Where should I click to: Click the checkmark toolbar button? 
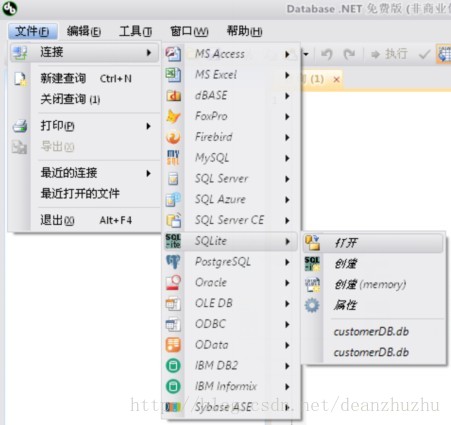click(424, 54)
